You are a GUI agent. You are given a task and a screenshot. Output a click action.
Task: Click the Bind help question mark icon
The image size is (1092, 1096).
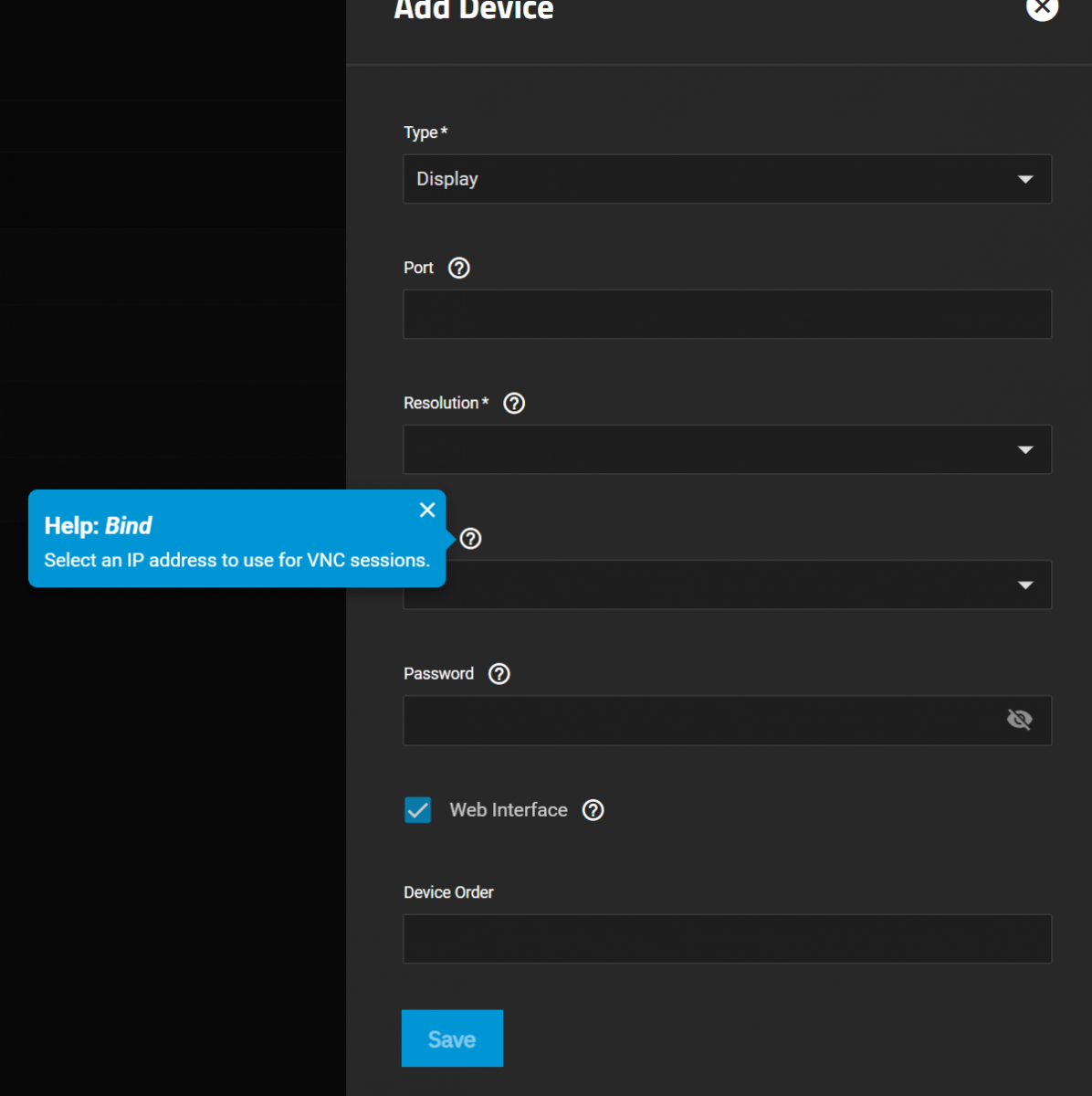(471, 539)
